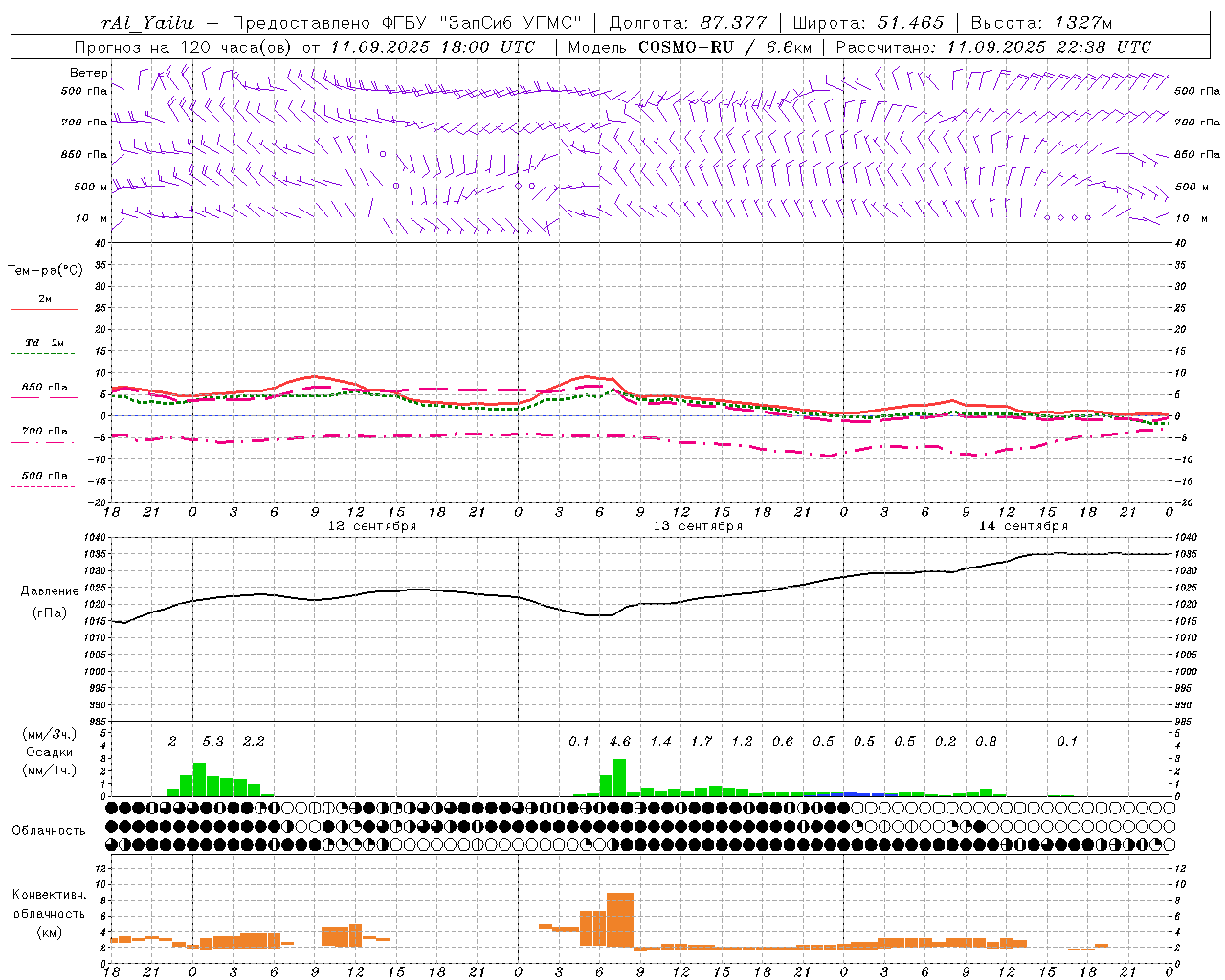The width and height of the screenshot is (1225, 980).
Task: Click 'Рассчитано: 11.09.2025 22:38 UTC' timestamp
Action: (992, 47)
